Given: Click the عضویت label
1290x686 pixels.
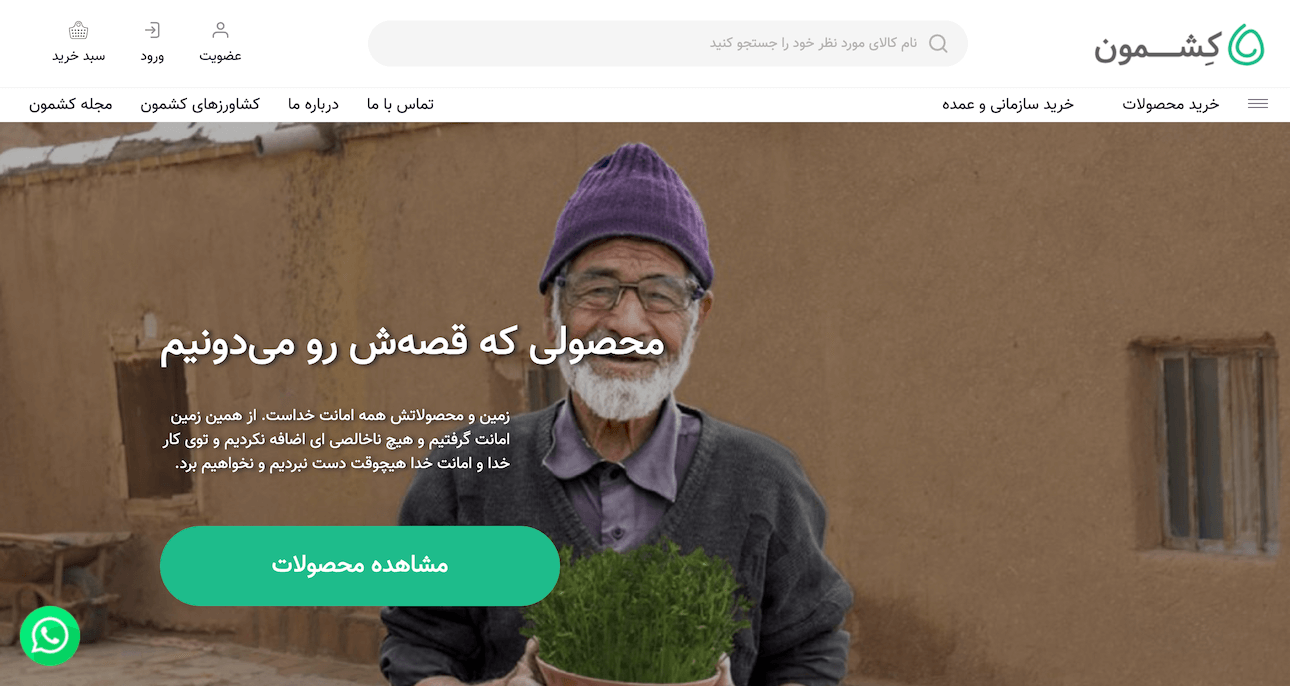Looking at the screenshot, I should pos(221,56).
